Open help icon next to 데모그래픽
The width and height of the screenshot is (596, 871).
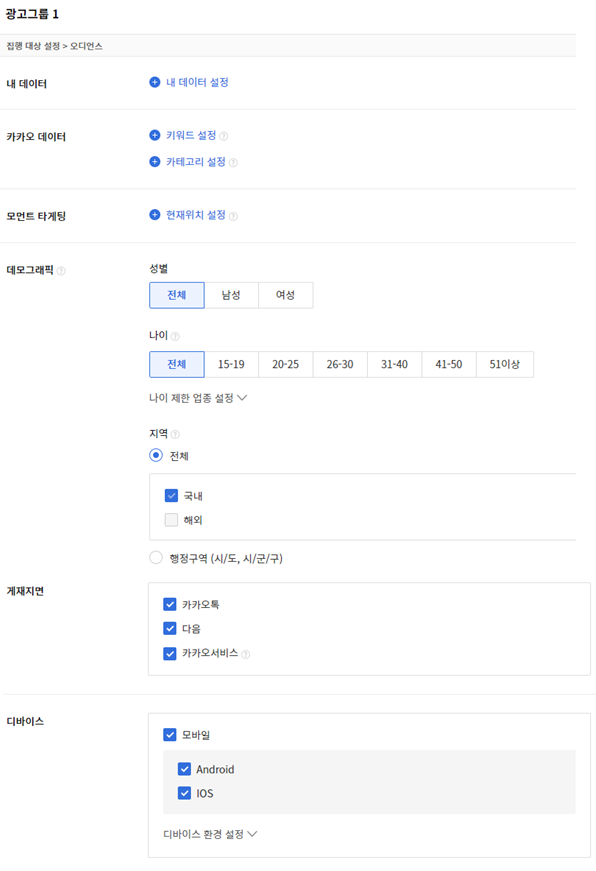[x=61, y=271]
